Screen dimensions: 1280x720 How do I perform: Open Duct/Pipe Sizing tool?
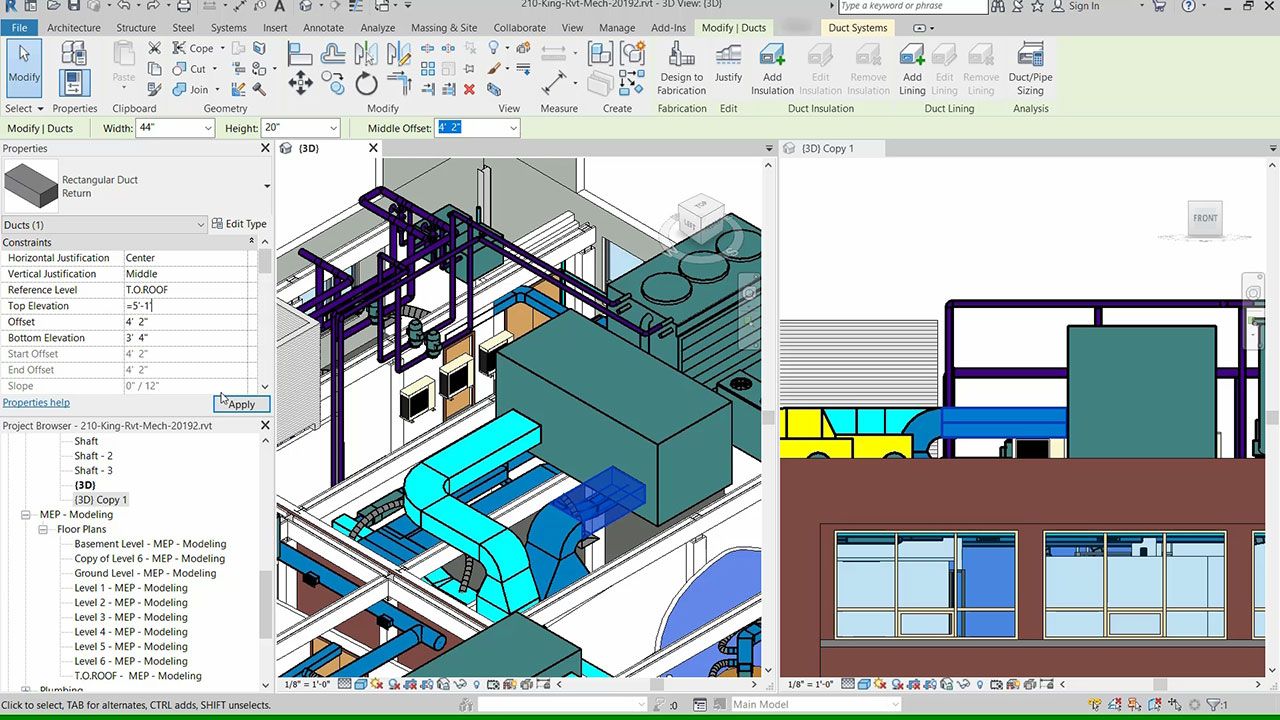pyautogui.click(x=1030, y=68)
